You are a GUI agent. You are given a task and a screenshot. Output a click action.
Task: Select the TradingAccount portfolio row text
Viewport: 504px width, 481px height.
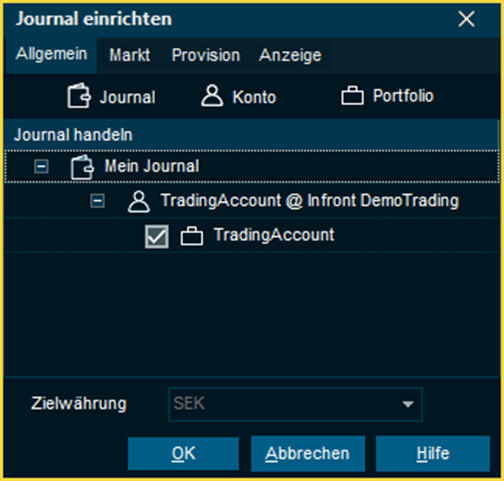[274, 235]
